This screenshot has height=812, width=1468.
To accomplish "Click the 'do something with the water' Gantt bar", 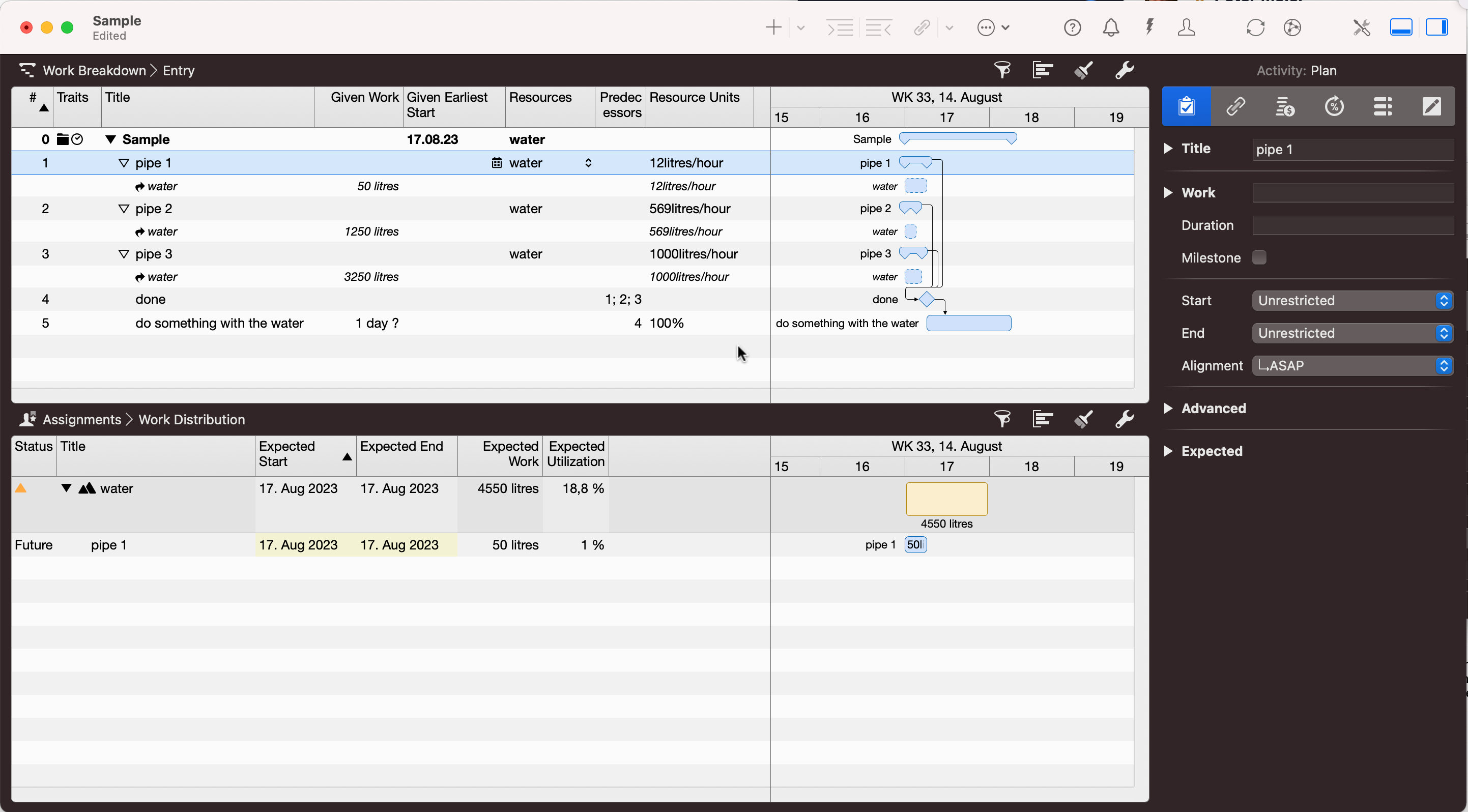I will tap(968, 323).
